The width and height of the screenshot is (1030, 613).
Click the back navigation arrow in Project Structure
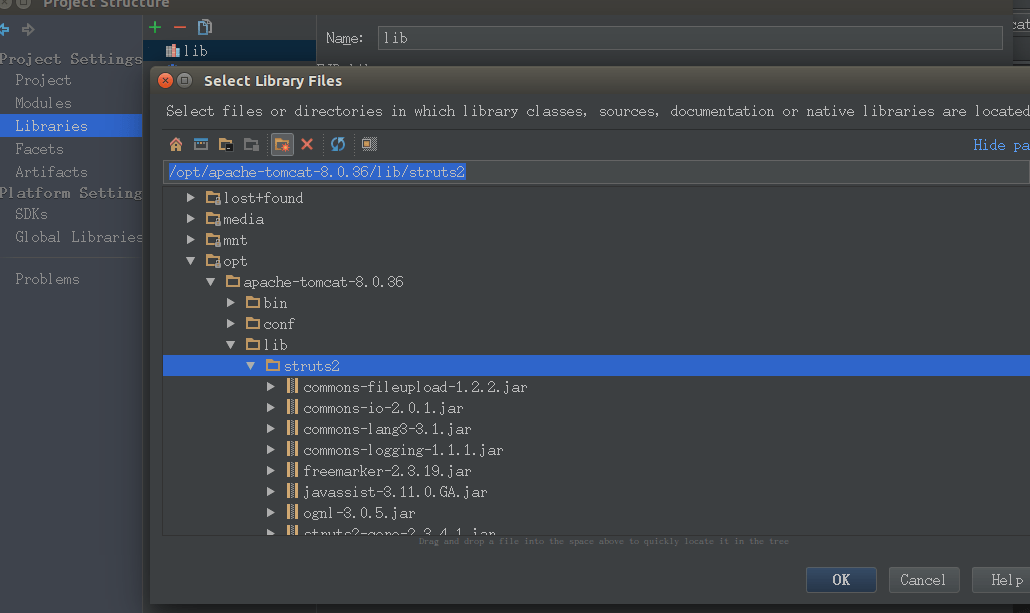[5, 30]
